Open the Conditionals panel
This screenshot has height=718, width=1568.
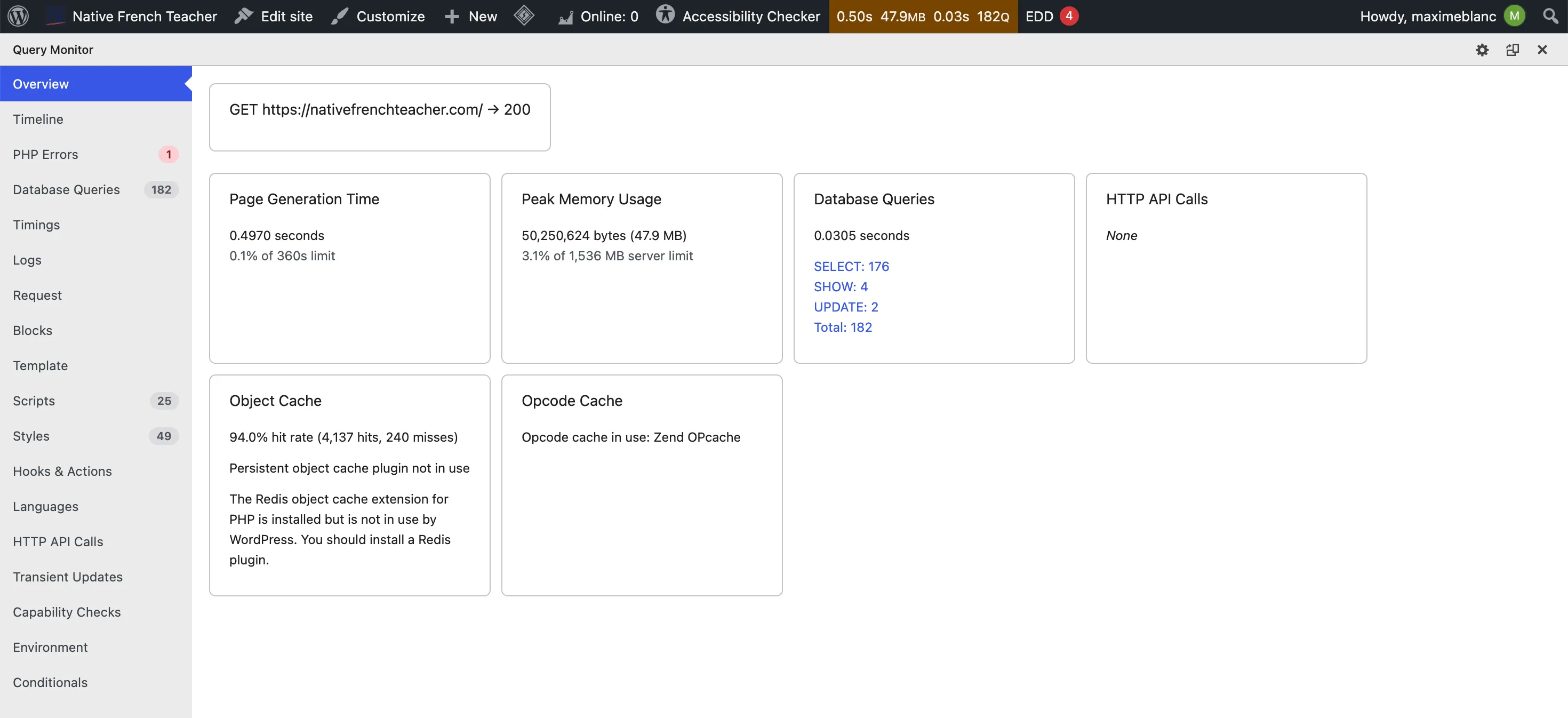95,683
